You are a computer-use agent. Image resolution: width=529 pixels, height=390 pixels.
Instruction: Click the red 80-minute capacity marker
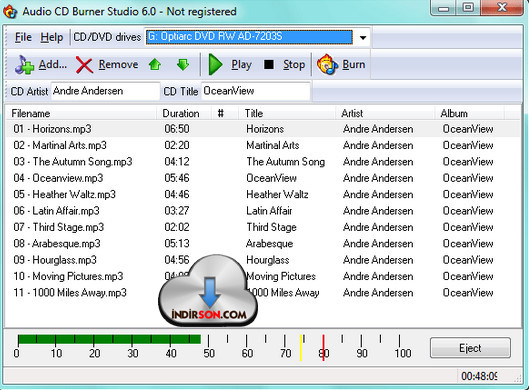point(323,347)
